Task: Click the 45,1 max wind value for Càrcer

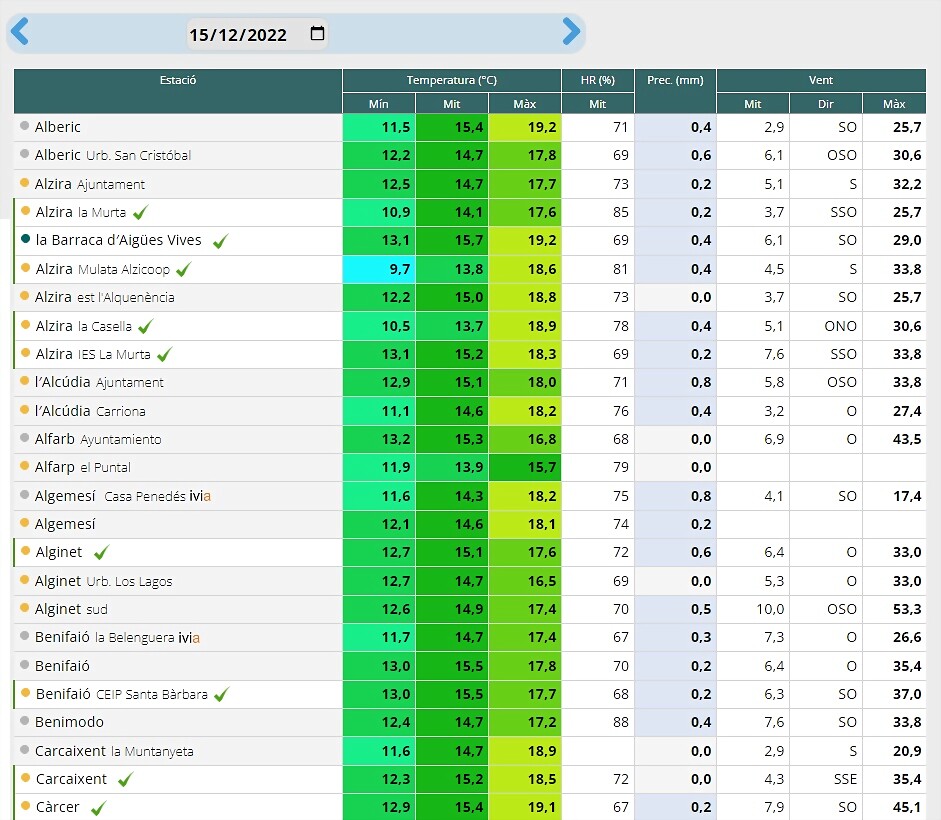Action: (x=907, y=807)
